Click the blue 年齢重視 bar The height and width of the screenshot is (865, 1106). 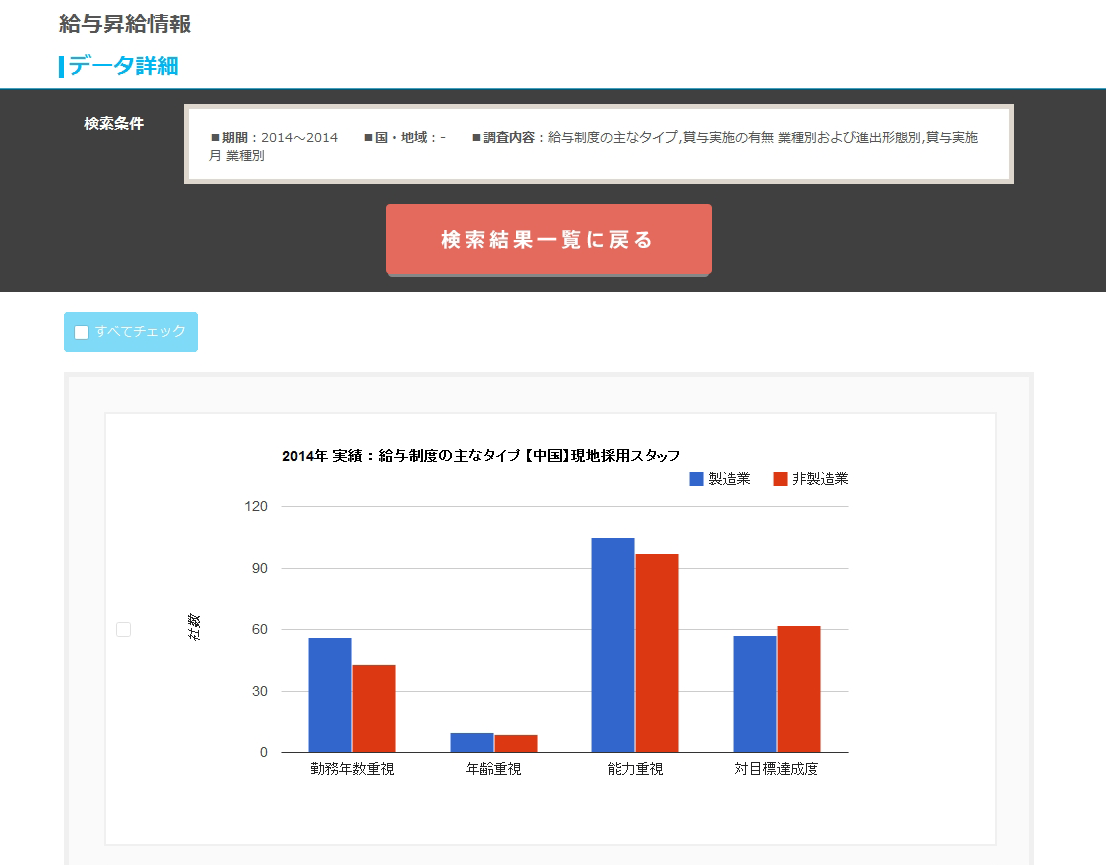click(x=472, y=742)
